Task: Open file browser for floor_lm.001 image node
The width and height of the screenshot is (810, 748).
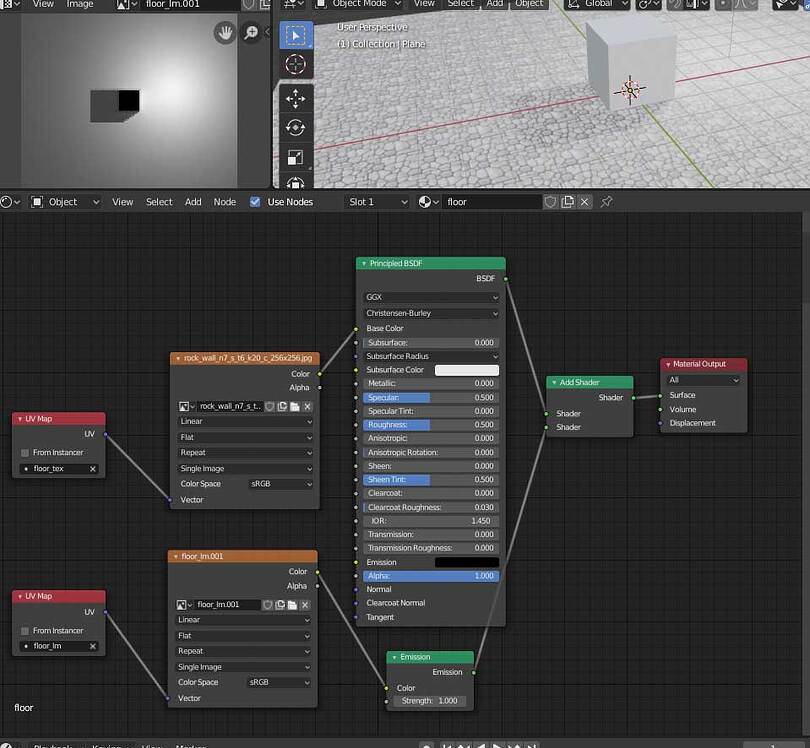Action: click(x=292, y=605)
